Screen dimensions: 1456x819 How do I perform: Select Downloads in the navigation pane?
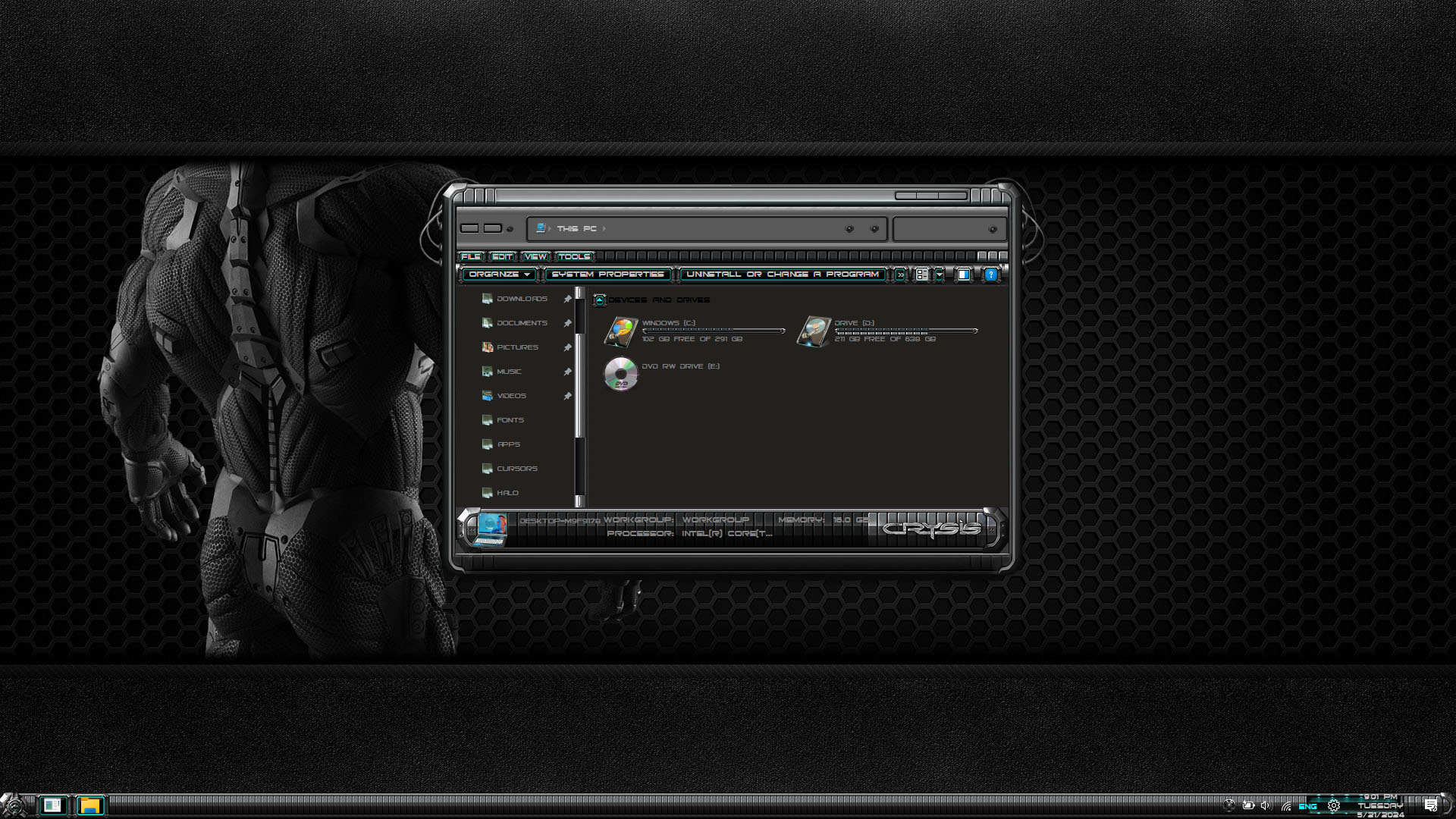[x=522, y=299]
